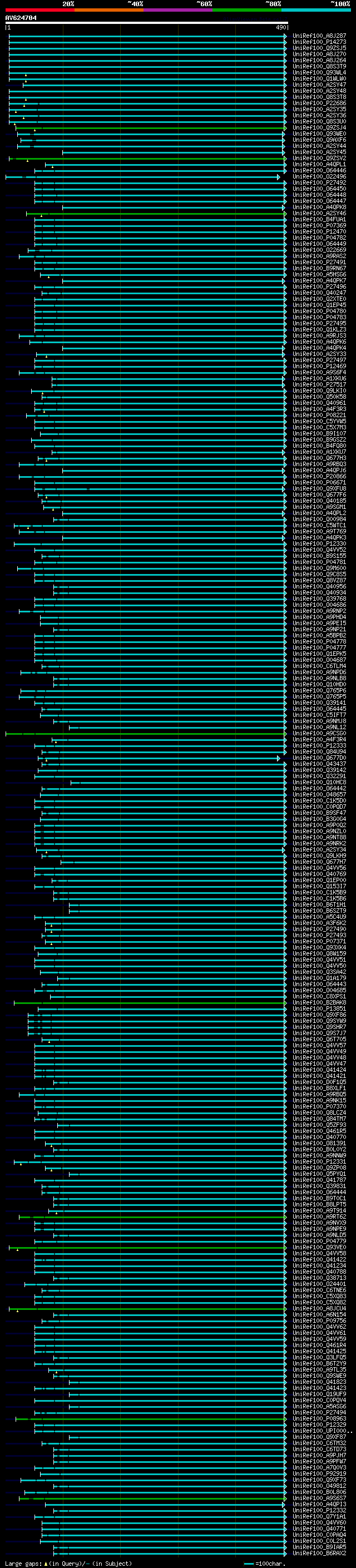This screenshot has width=356, height=1568.
Task: Open hit UniRef100_A8J287
Action: 319,36
